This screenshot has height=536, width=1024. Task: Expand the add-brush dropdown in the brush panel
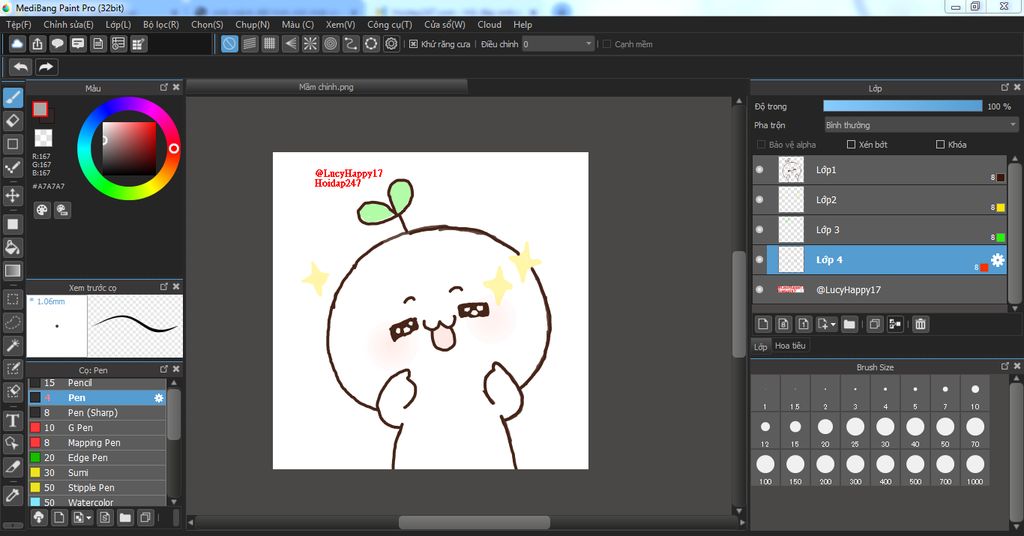(x=89, y=518)
